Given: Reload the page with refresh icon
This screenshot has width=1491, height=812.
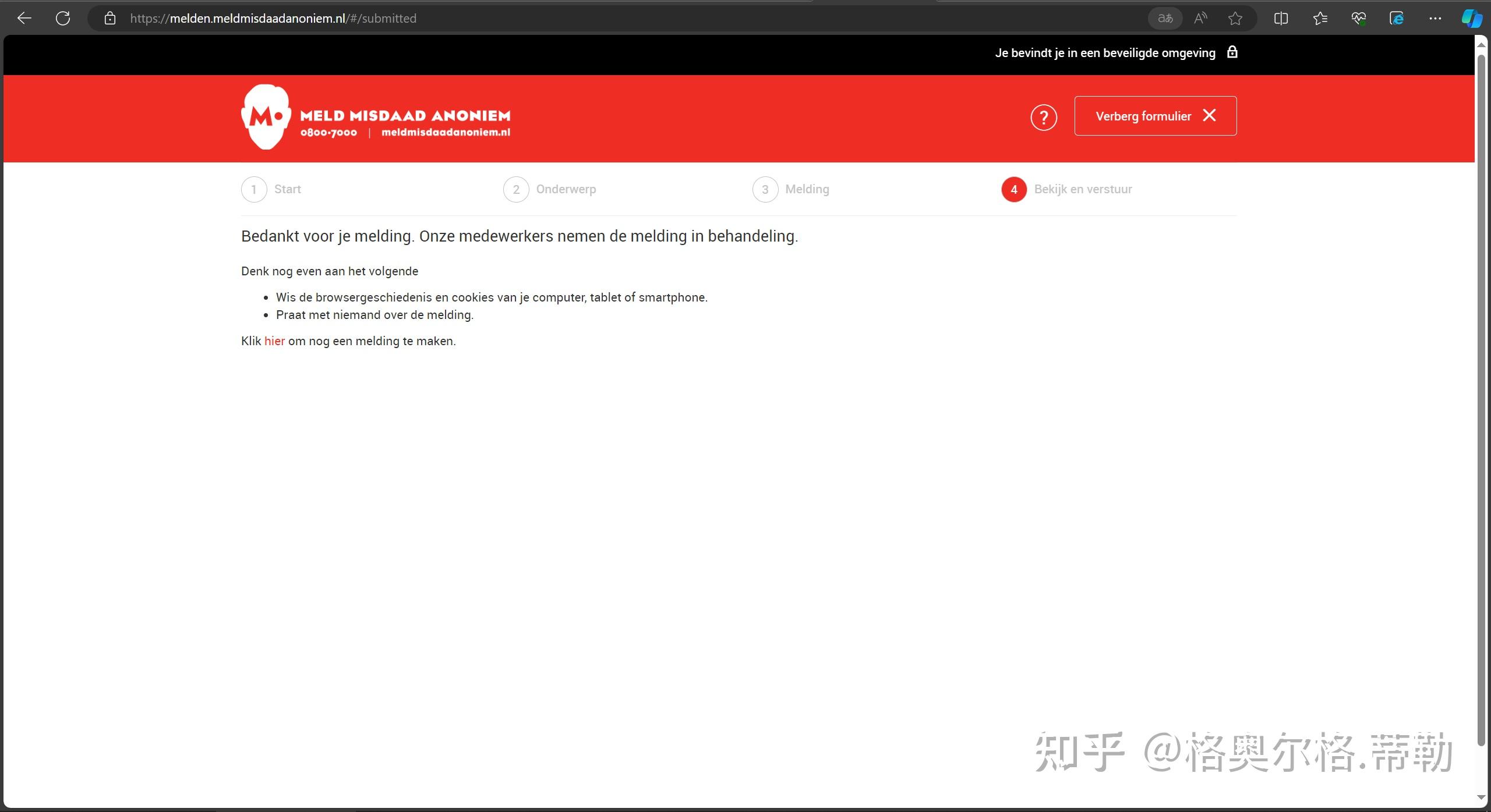Looking at the screenshot, I should click(x=63, y=18).
